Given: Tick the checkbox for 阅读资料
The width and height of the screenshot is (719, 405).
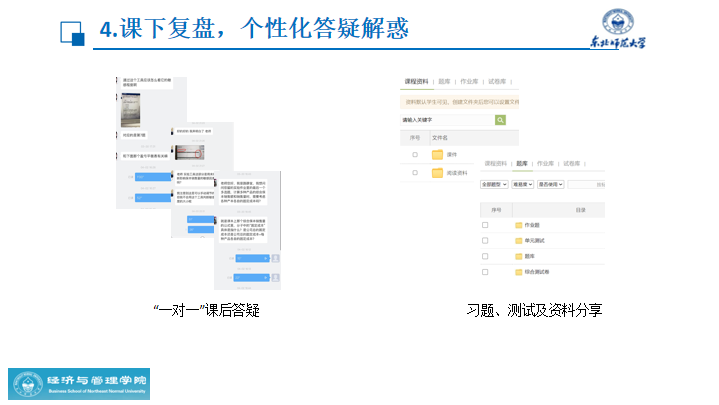Looking at the screenshot, I should point(415,173).
